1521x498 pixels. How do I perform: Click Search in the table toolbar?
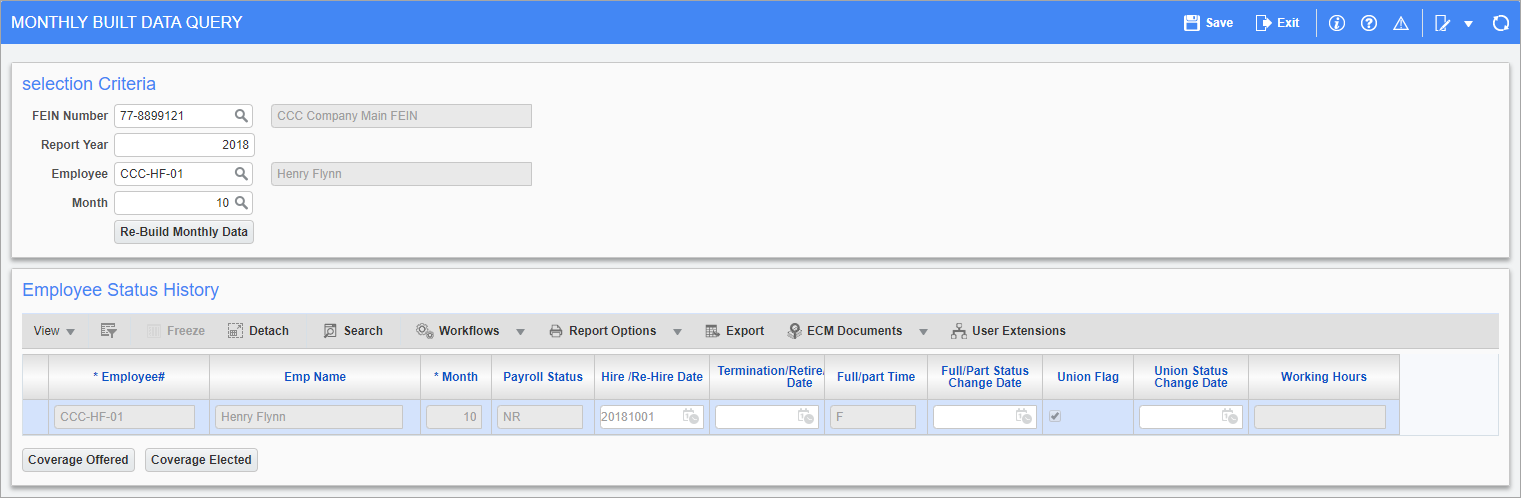coord(353,331)
